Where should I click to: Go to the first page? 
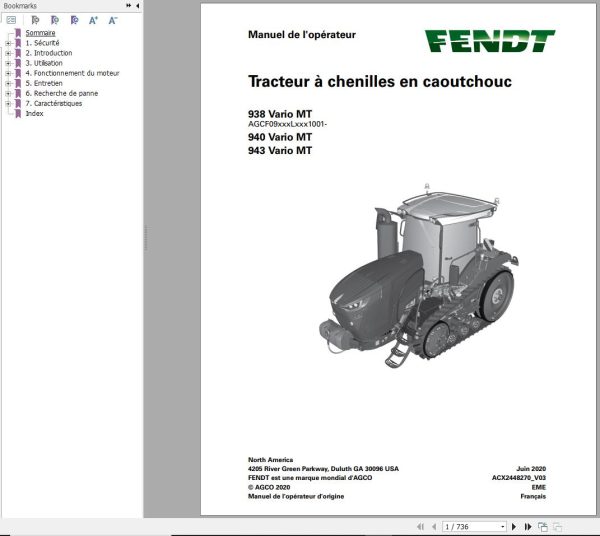(x=421, y=527)
